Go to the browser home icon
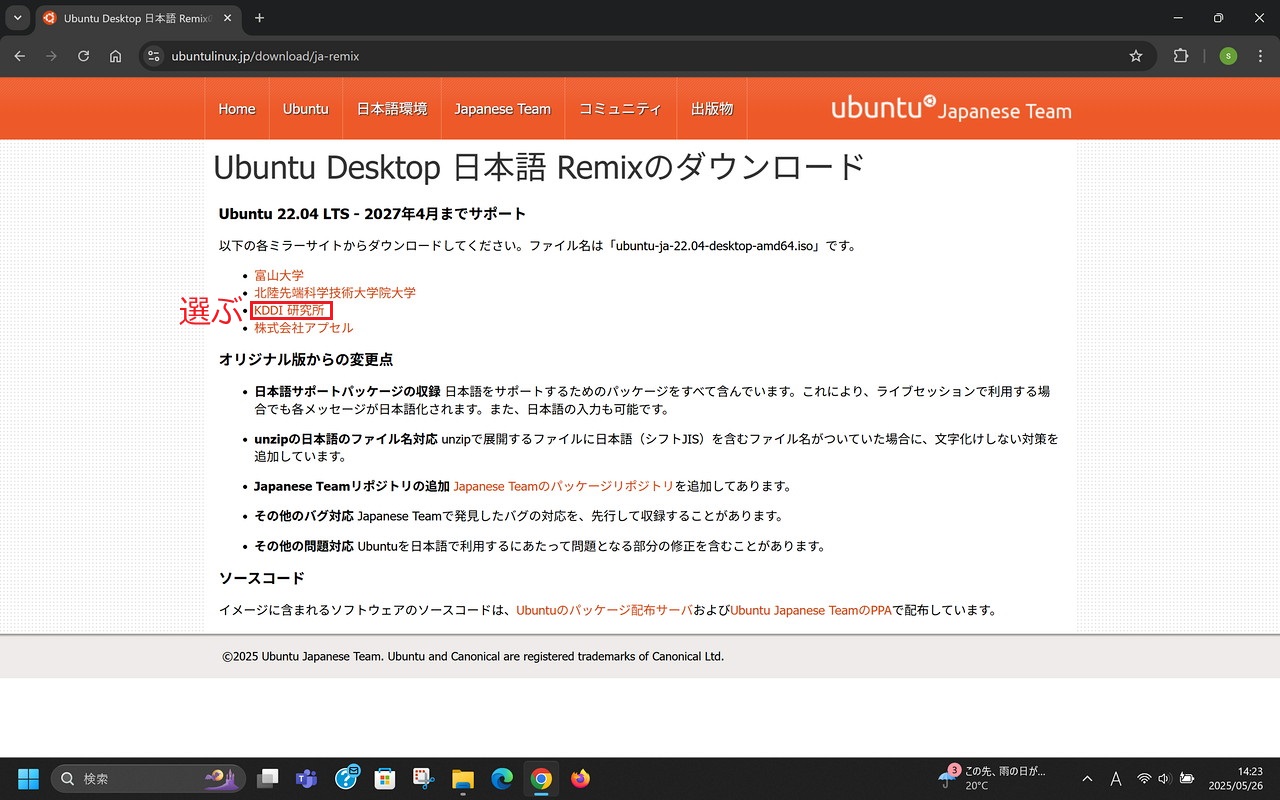1280x800 pixels. 116,56
